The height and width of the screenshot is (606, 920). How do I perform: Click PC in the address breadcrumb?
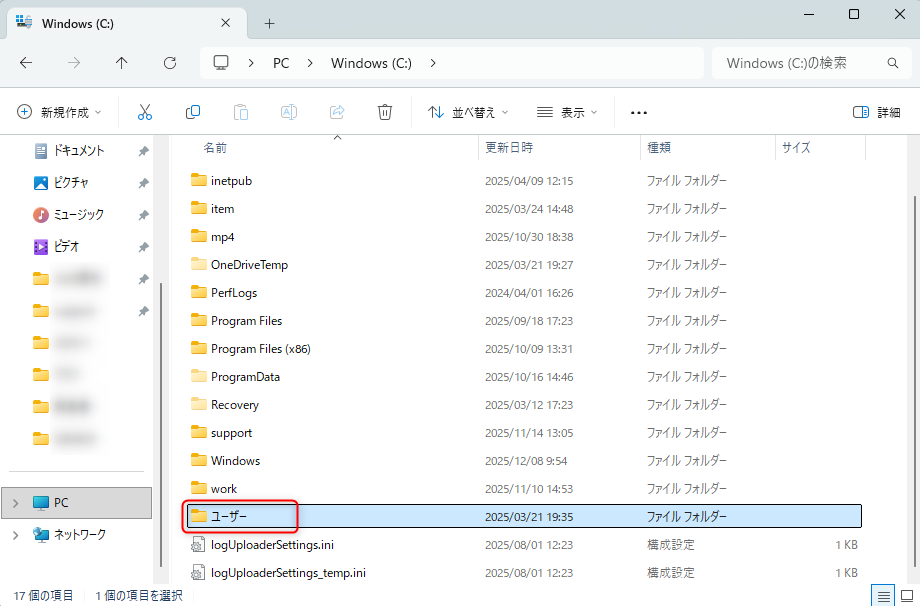click(281, 63)
